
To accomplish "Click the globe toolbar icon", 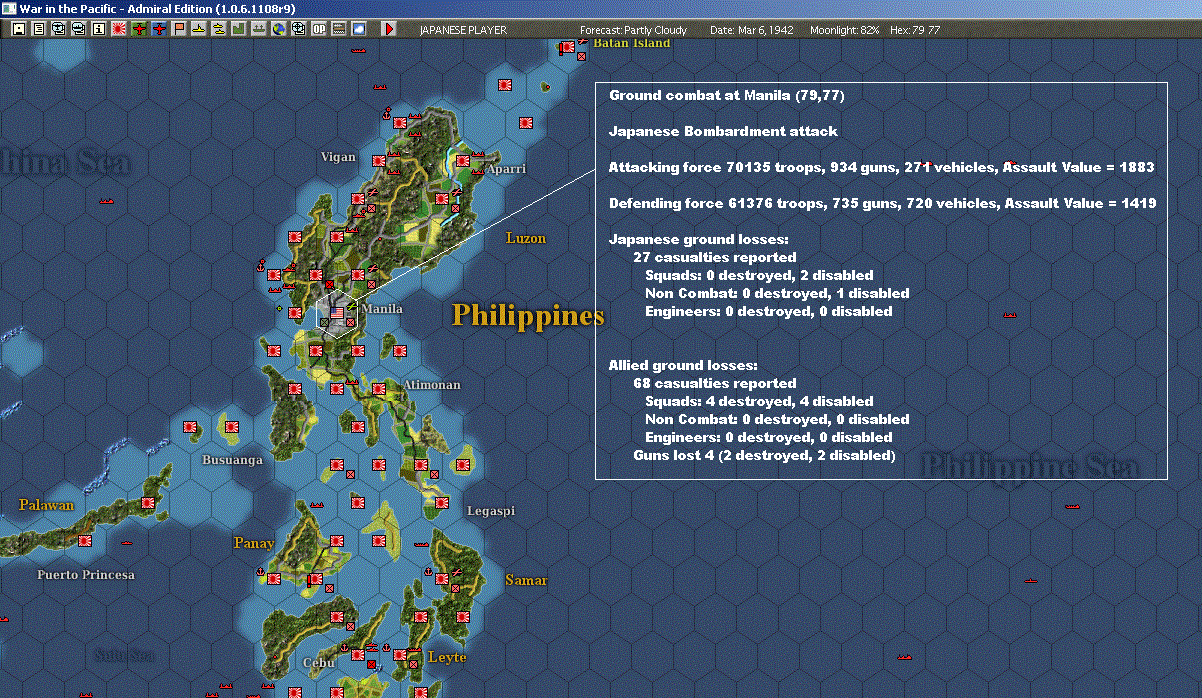I will coord(279,29).
